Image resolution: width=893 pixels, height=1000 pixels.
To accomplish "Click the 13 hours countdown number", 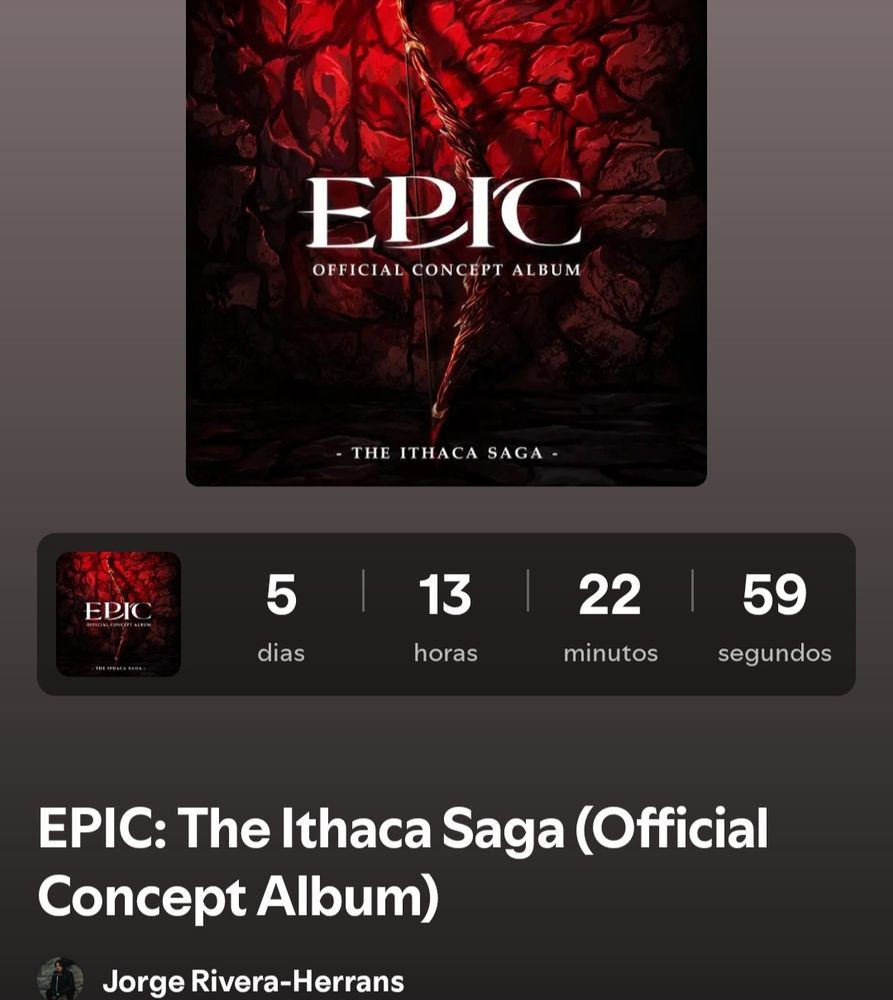I will click(445, 594).
